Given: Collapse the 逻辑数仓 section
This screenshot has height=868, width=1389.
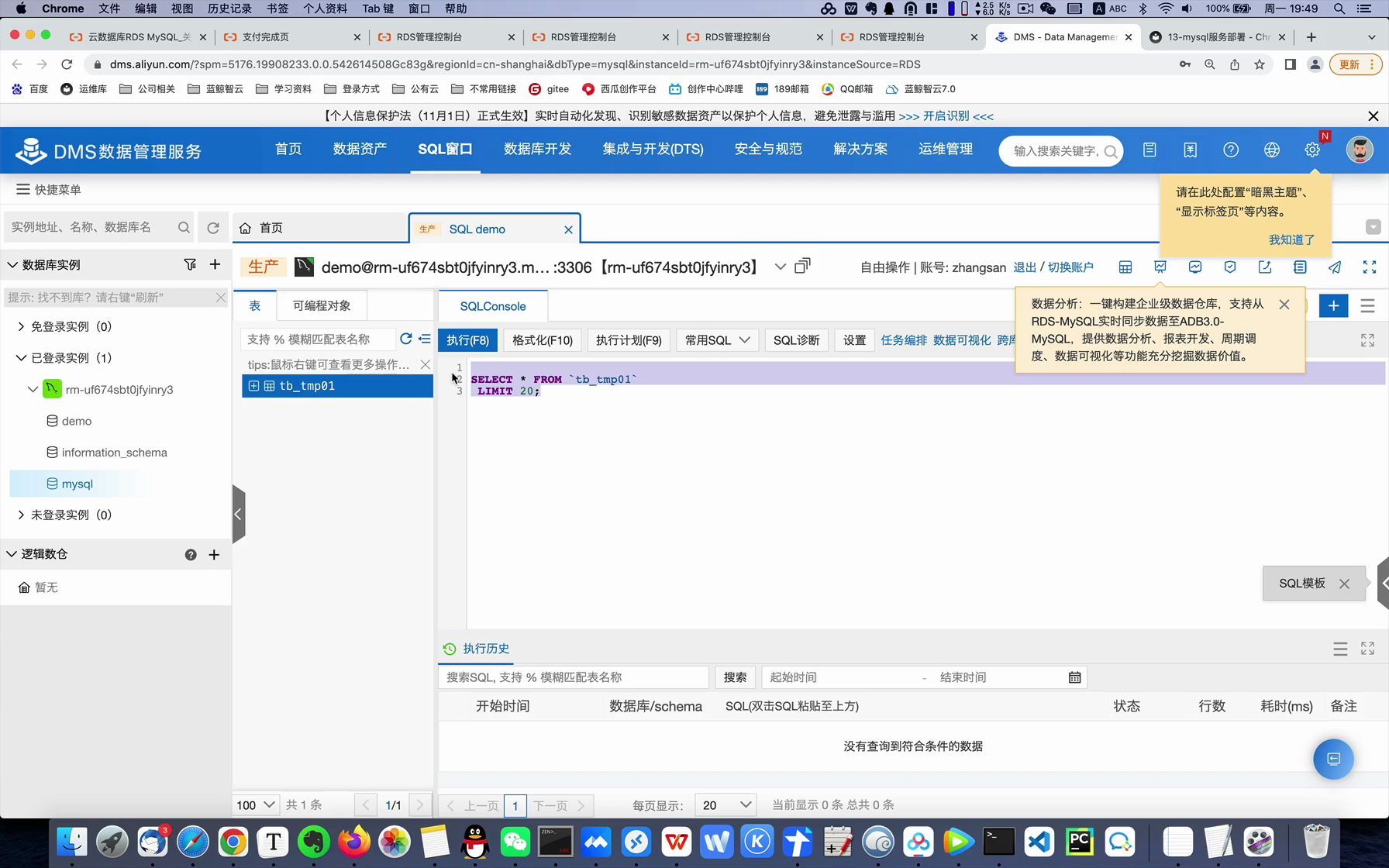Looking at the screenshot, I should point(12,554).
